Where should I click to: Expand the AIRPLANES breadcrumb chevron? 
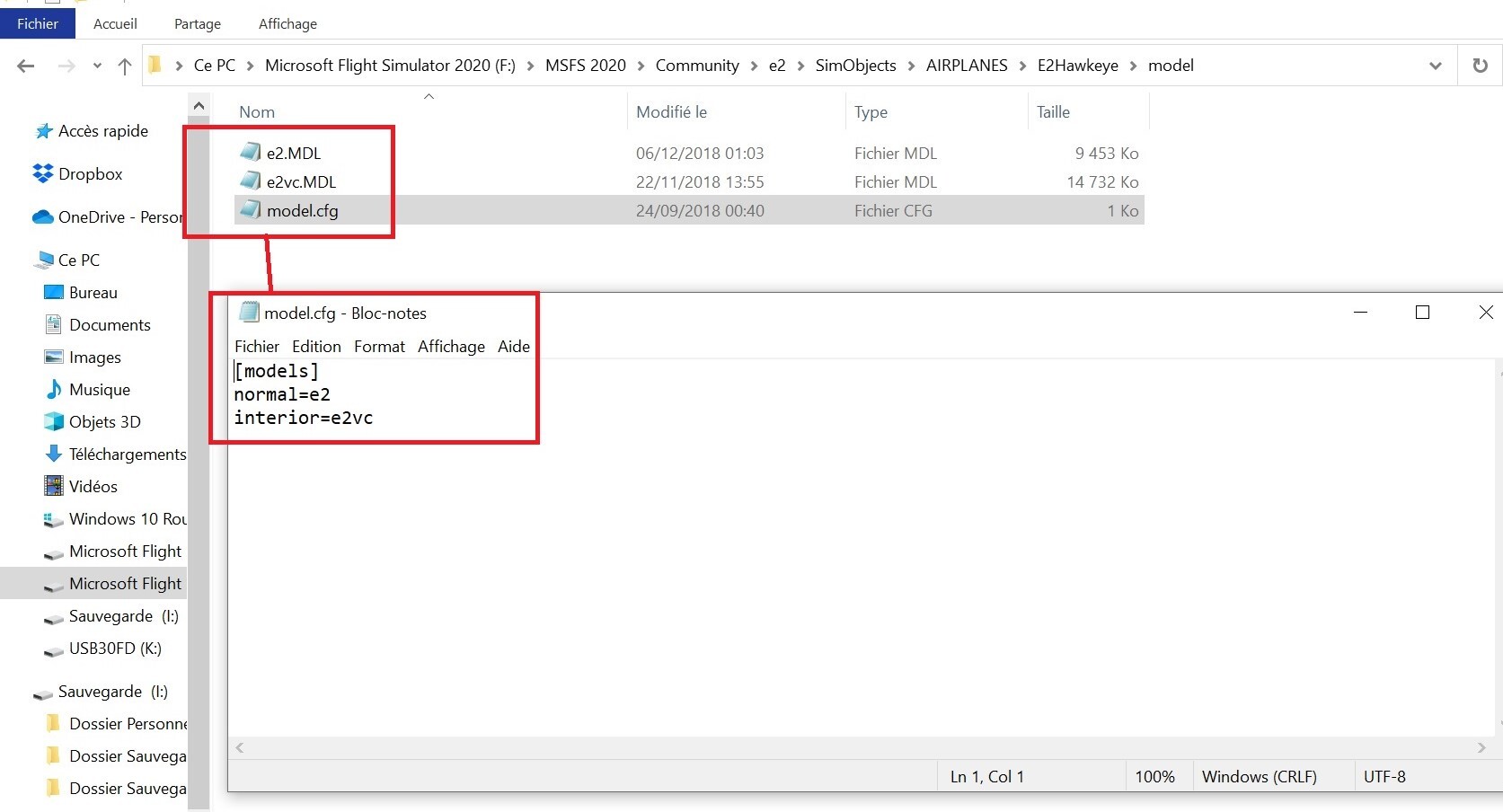1022,66
